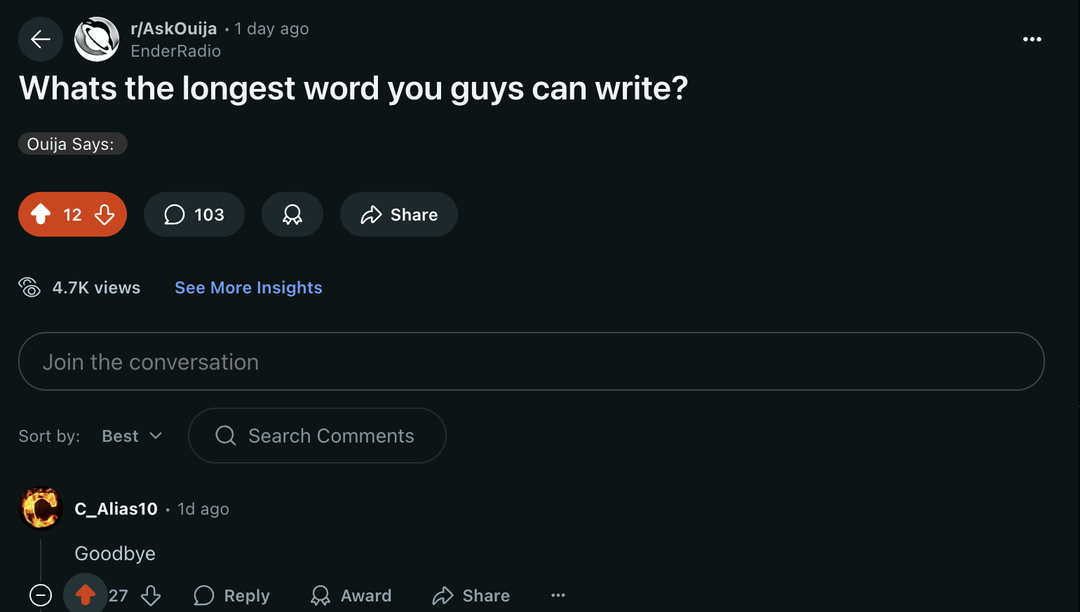Open See More Insights link
The height and width of the screenshot is (612, 1080).
coord(248,288)
